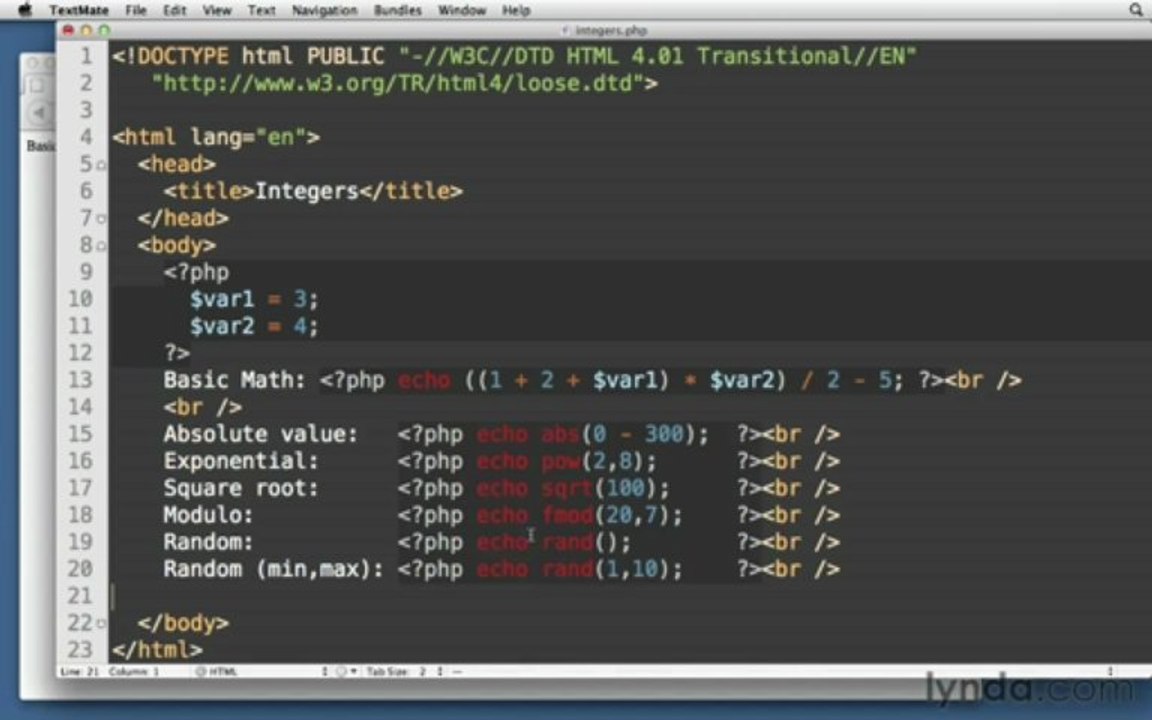Screen dimensions: 1152x720
Task: Open the File menu
Action: pyautogui.click(x=136, y=10)
